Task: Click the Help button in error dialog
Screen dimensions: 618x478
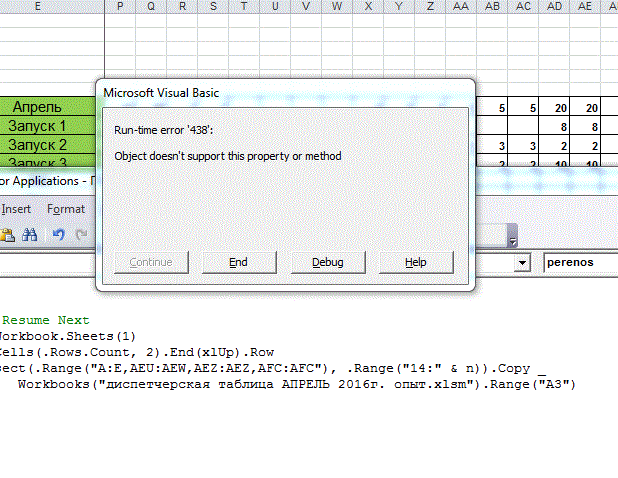Action: click(416, 262)
